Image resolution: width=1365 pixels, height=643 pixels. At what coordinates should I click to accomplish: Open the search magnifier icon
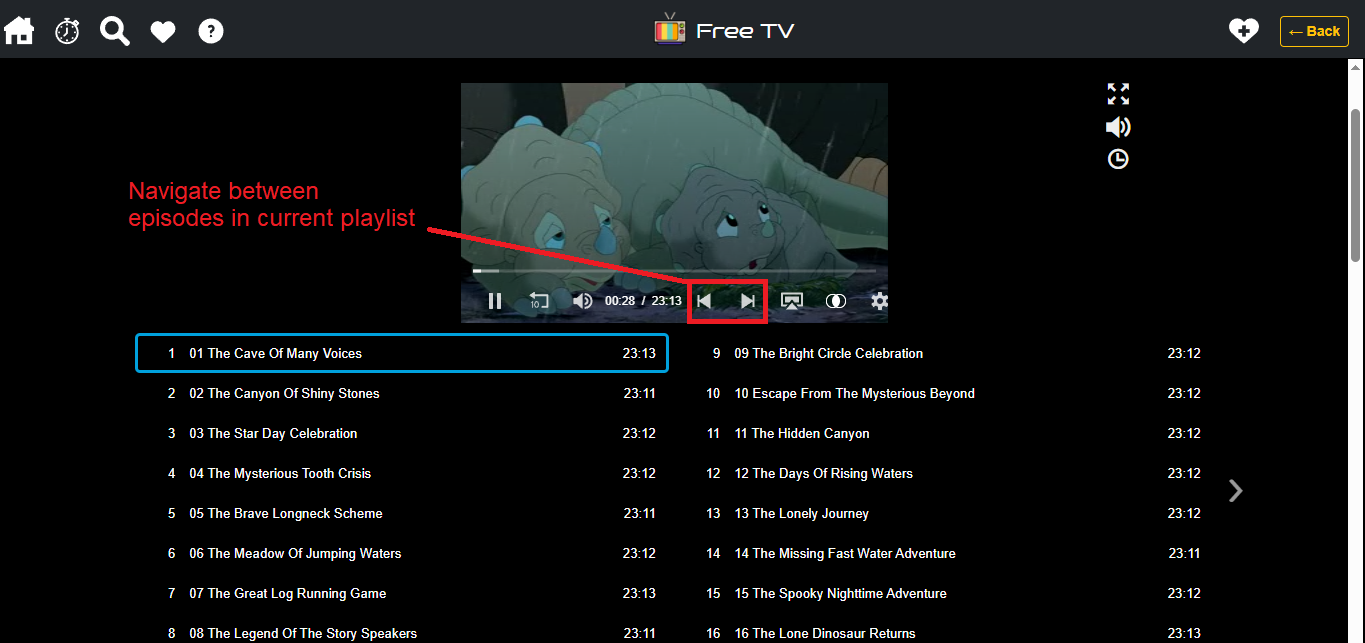(x=115, y=31)
